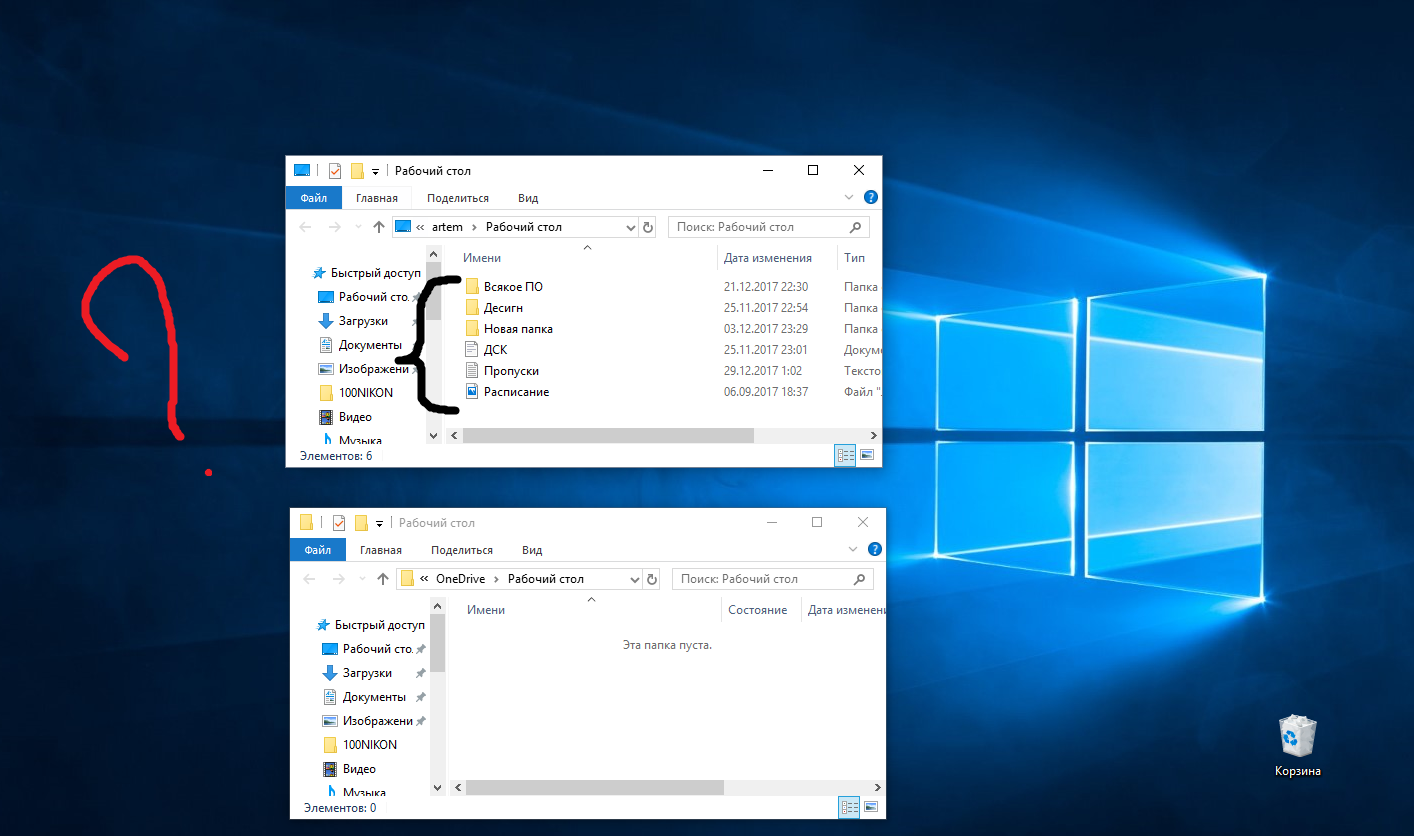
Task: Select the Новая папка folder in top window
Action: tap(518, 329)
